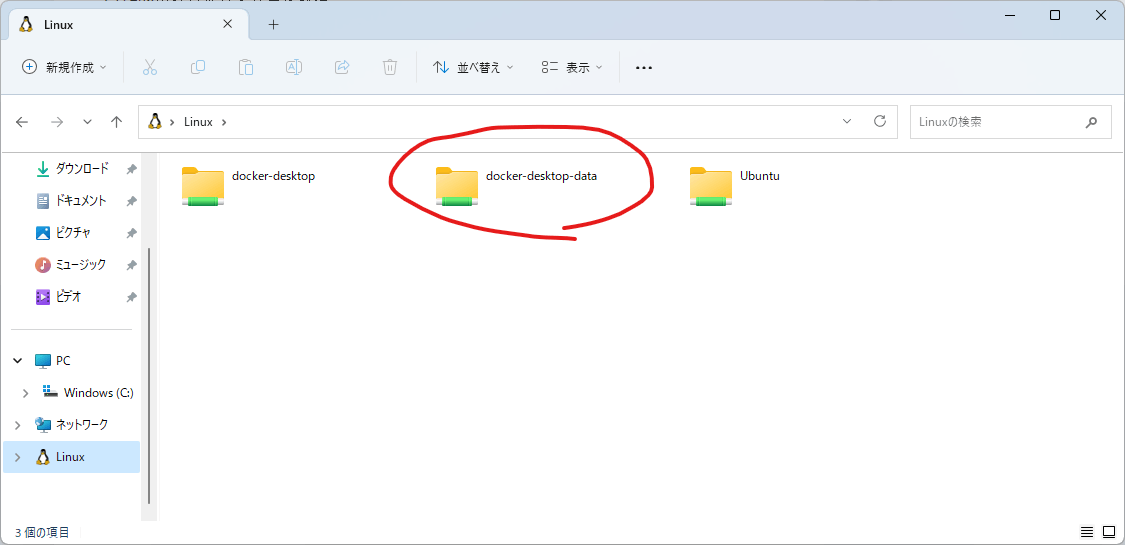Viewport: 1125px width, 545px height.
Task: Open the 表示 view dropdown
Action: click(x=572, y=67)
